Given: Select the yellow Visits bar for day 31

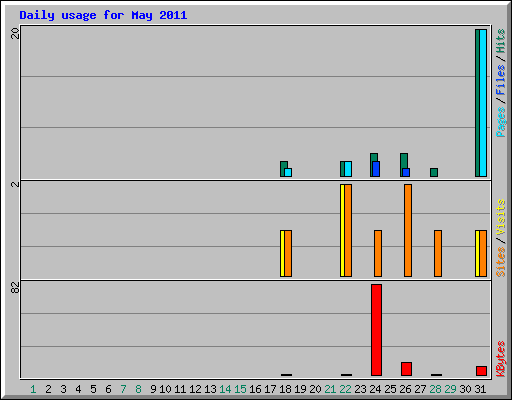Looking at the screenshot, I should point(477,253).
